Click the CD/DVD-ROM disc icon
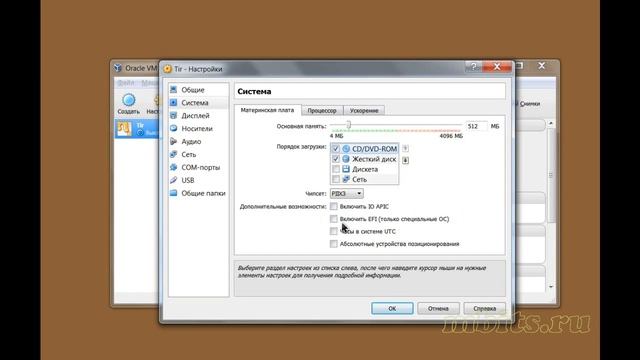Viewport: 640px width, 360px height. [346, 149]
